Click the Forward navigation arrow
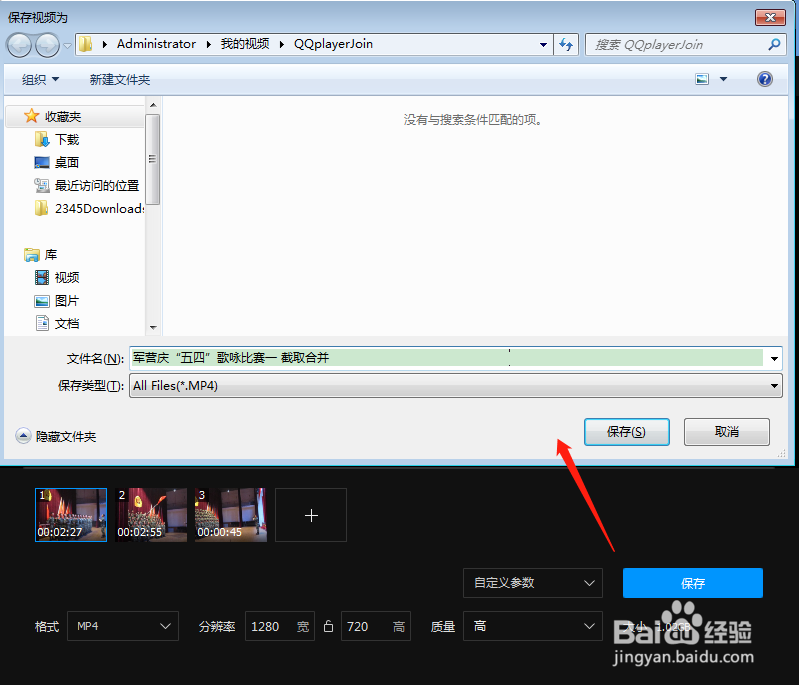Viewport: 799px width, 685px height. coord(48,45)
